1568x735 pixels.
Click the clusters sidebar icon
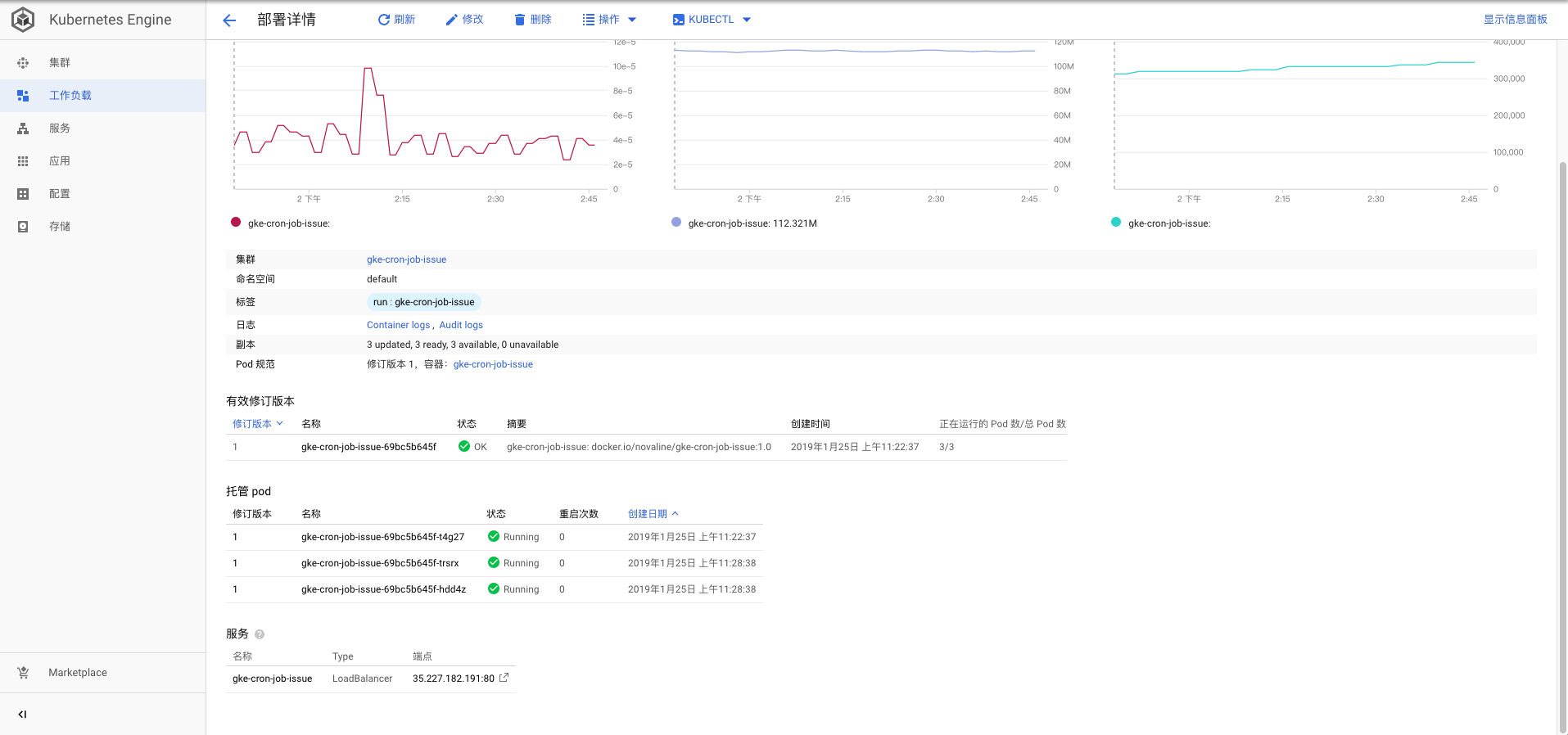pyautogui.click(x=23, y=63)
